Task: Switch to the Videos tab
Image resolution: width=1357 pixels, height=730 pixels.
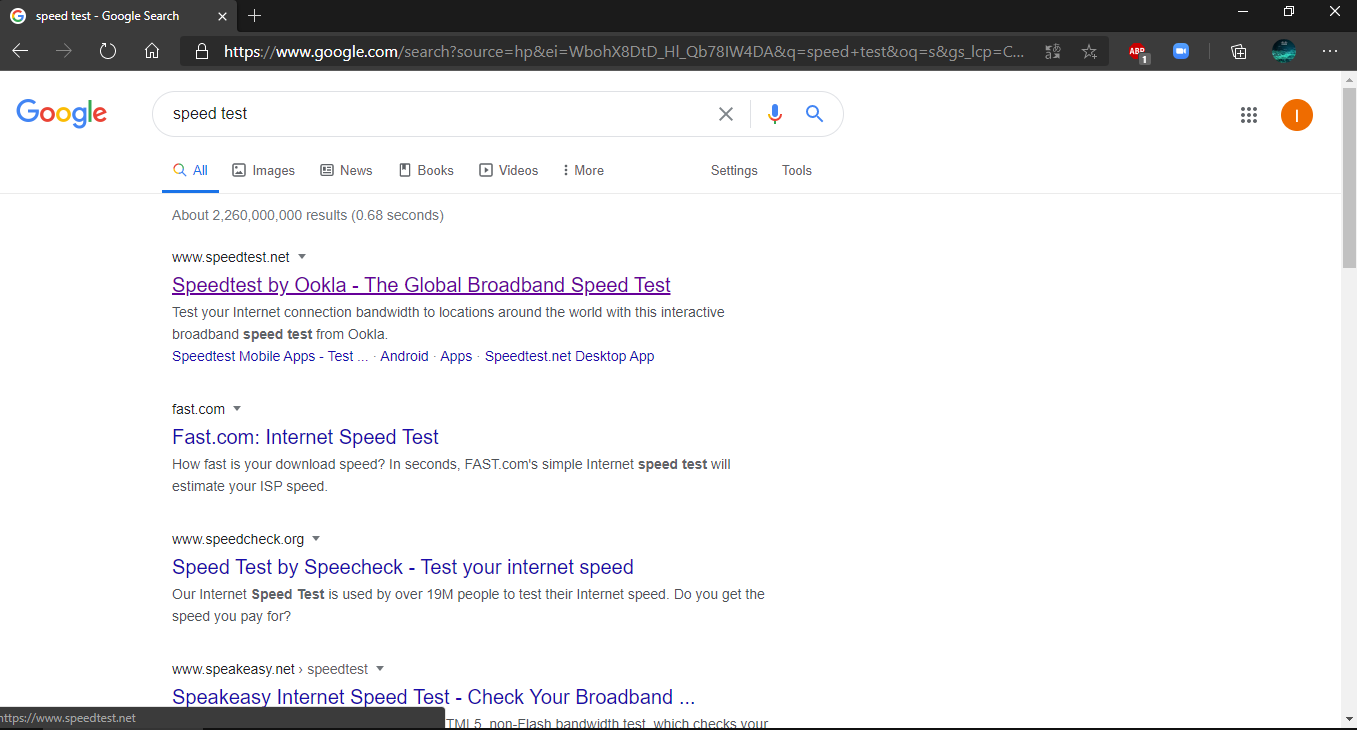Action: 509,170
